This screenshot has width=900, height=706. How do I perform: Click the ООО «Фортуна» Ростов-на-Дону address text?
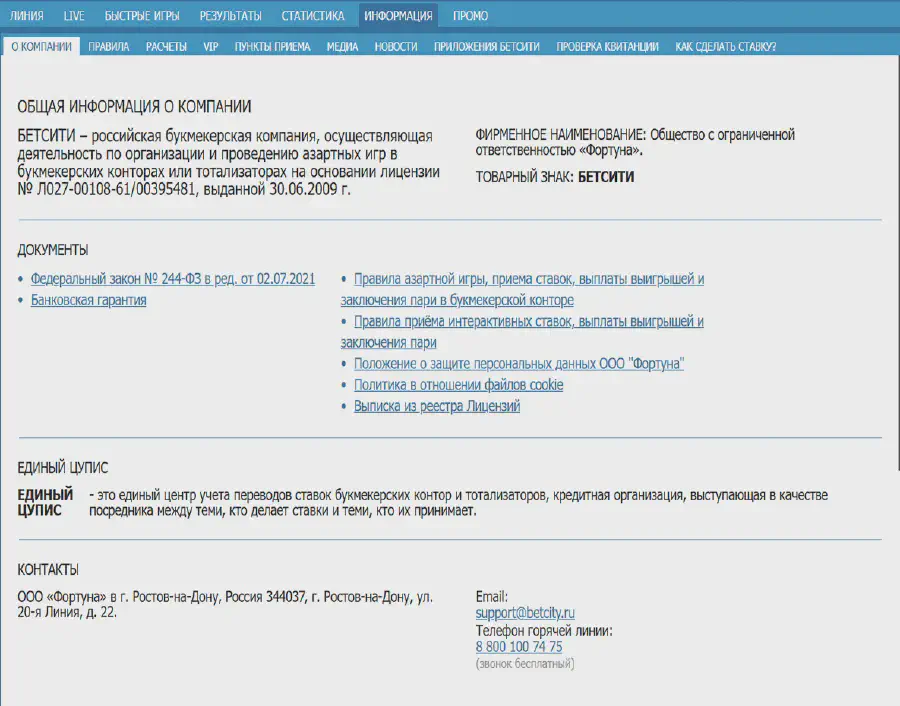click(225, 605)
